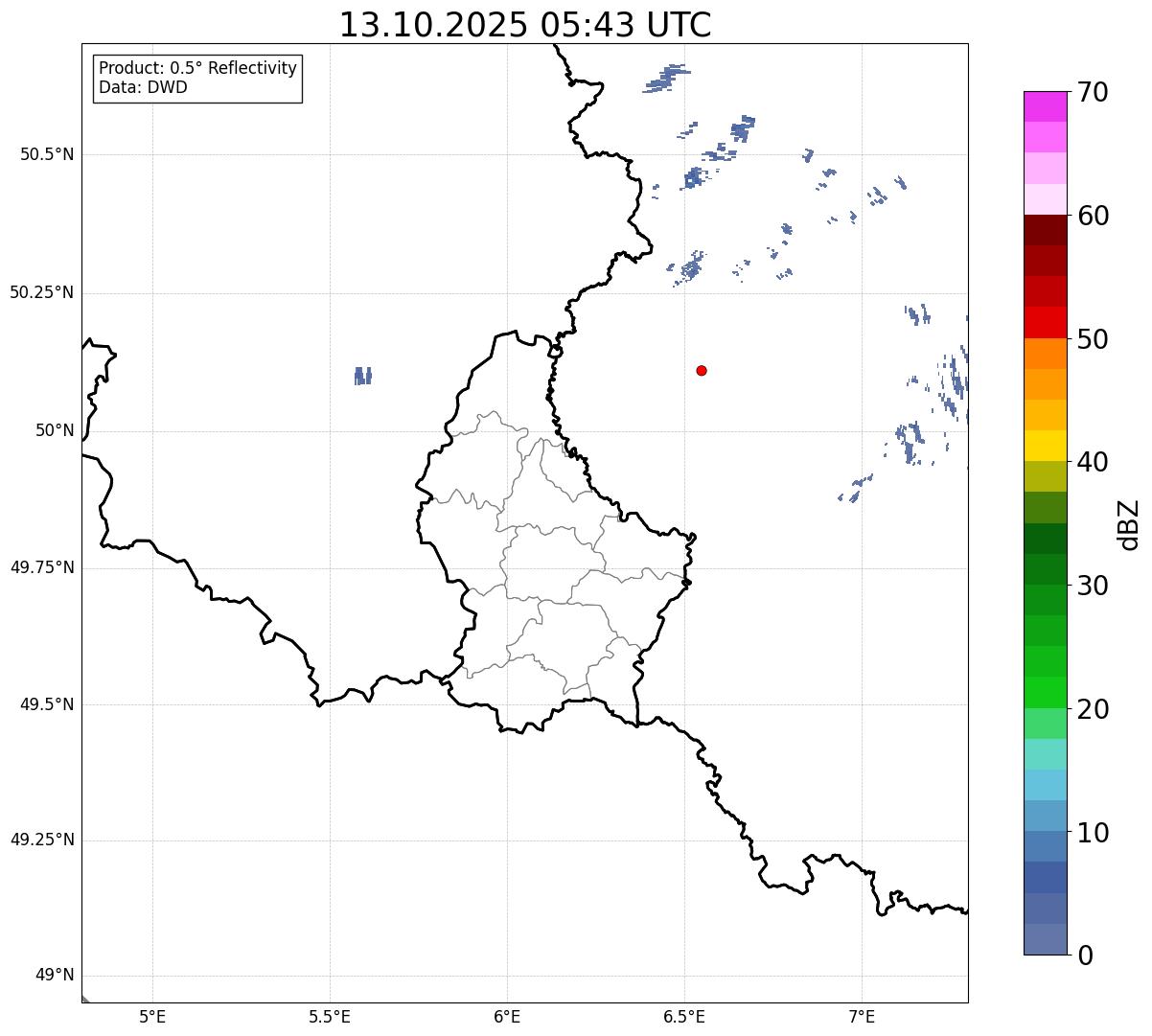Click the dBZ colorbar axis label
1152x1036 pixels.
click(x=1130, y=524)
